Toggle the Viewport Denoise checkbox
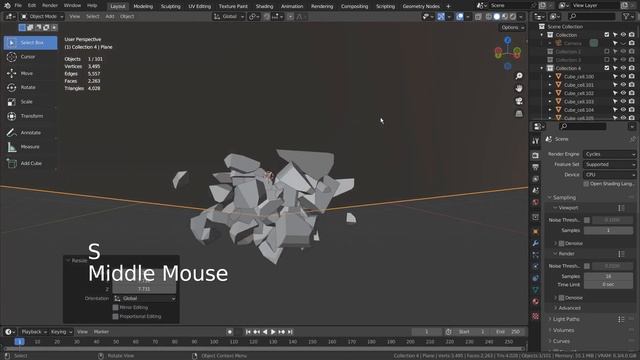This screenshot has width=640, height=360. 561,243
